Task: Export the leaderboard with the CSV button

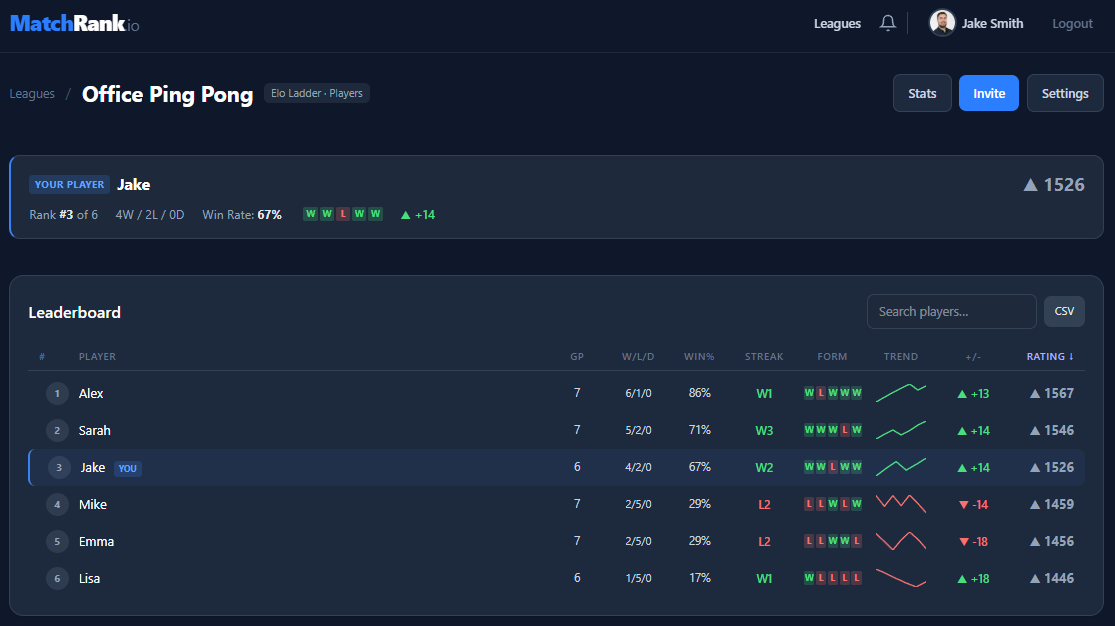Action: click(1064, 311)
